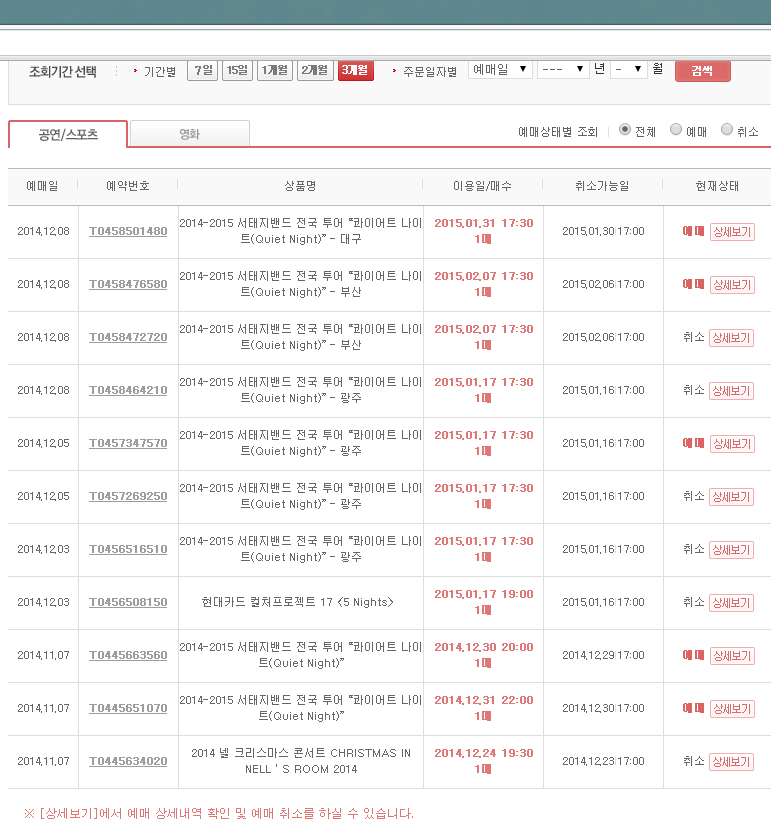This screenshot has height=819, width=771.
Task: Choose the 2개월 period filter
Action: pos(315,70)
